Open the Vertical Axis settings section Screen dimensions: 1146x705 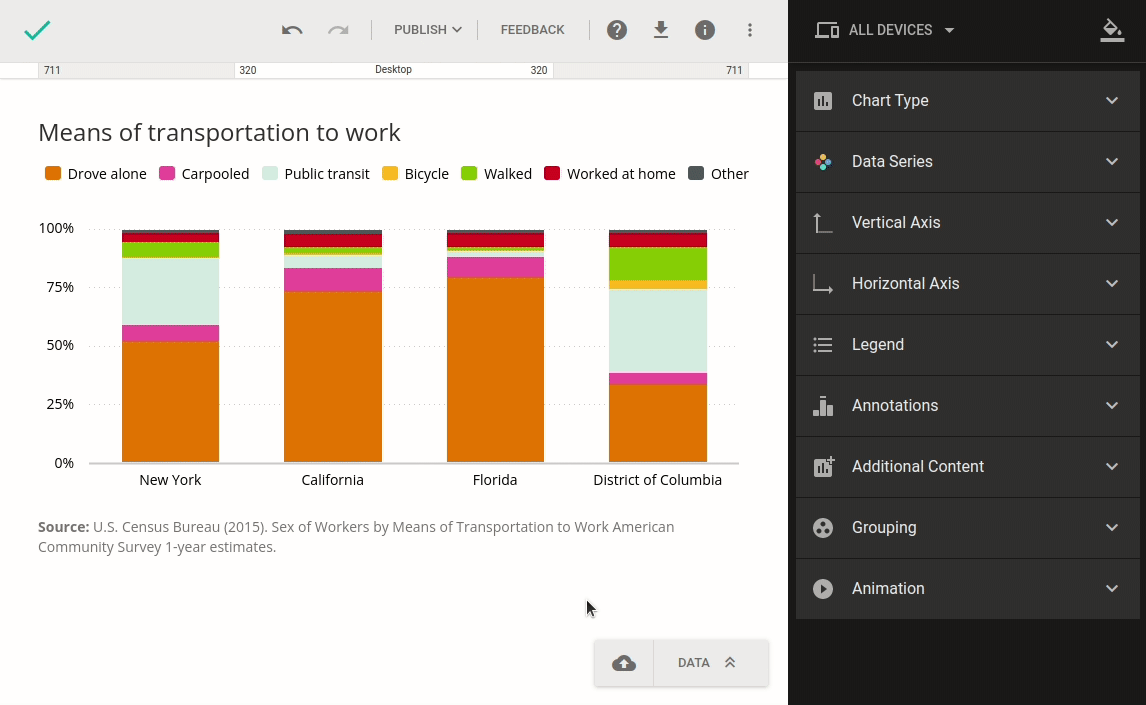pyautogui.click(x=967, y=223)
